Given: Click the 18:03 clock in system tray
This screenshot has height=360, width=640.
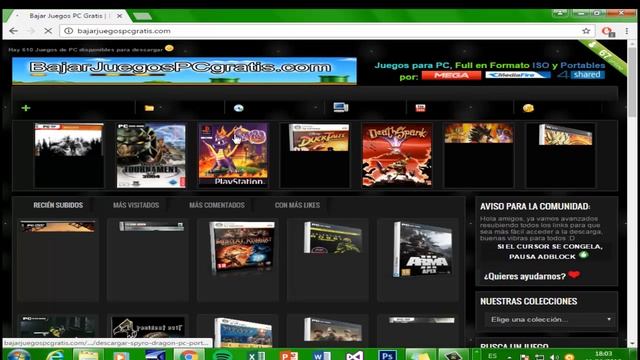Looking at the screenshot, I should tap(604, 354).
